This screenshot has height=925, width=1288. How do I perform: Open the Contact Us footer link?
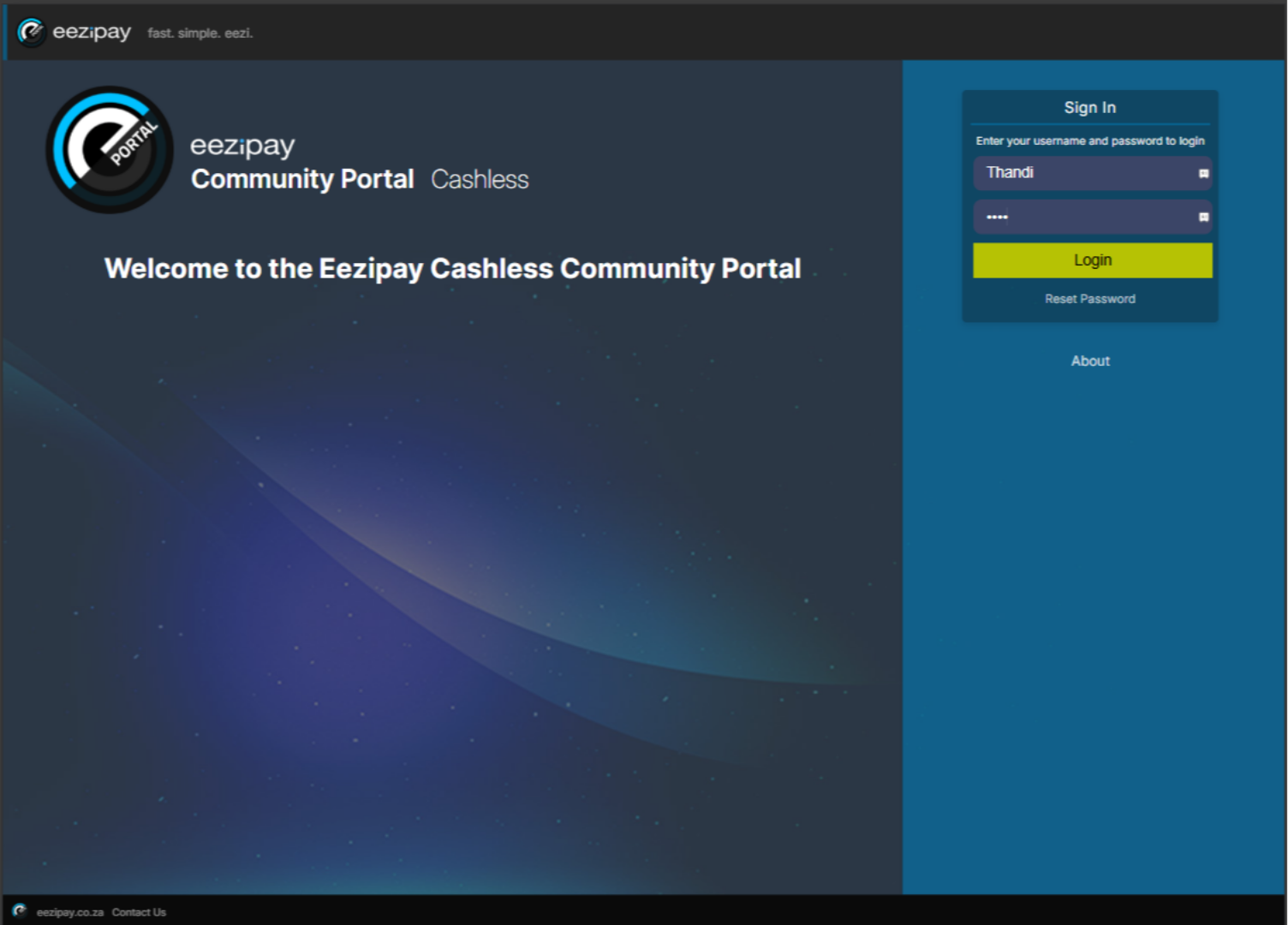click(x=139, y=912)
